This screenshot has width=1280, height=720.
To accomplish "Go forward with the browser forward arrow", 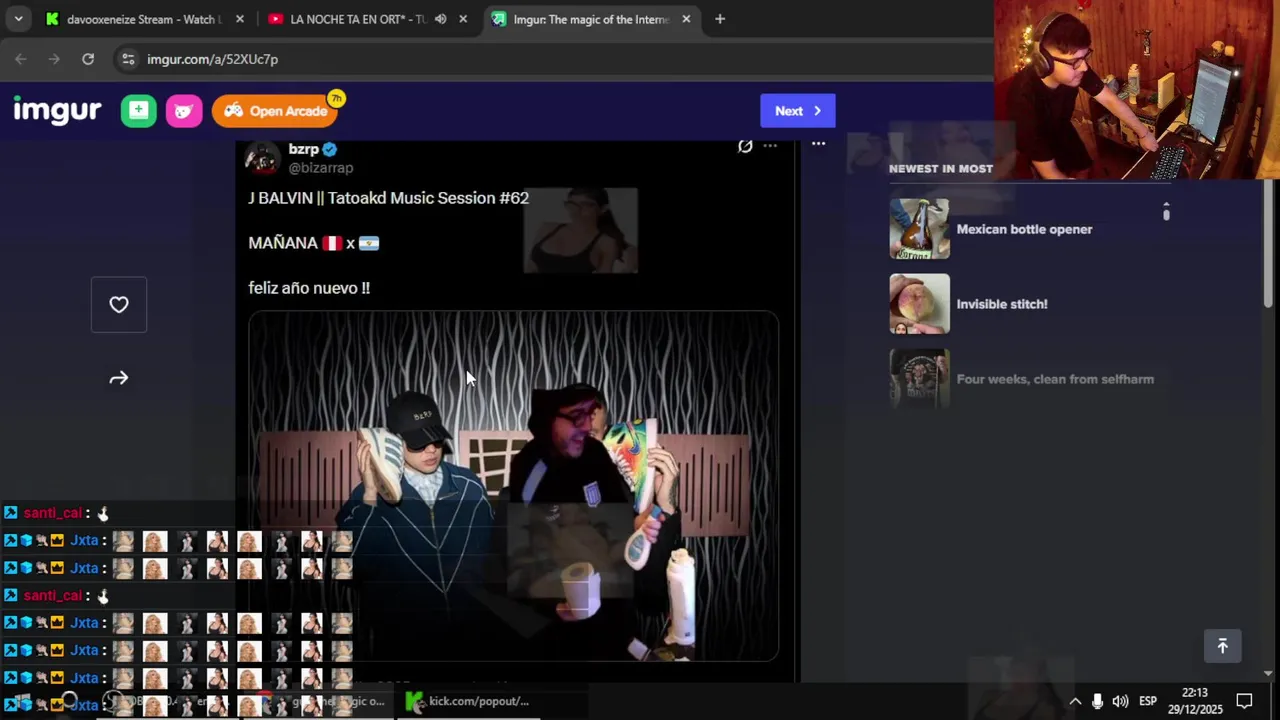I will (54, 59).
